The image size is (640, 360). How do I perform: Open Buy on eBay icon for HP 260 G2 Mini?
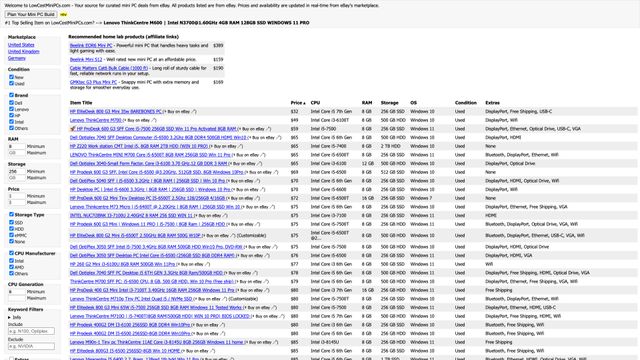(207, 264)
